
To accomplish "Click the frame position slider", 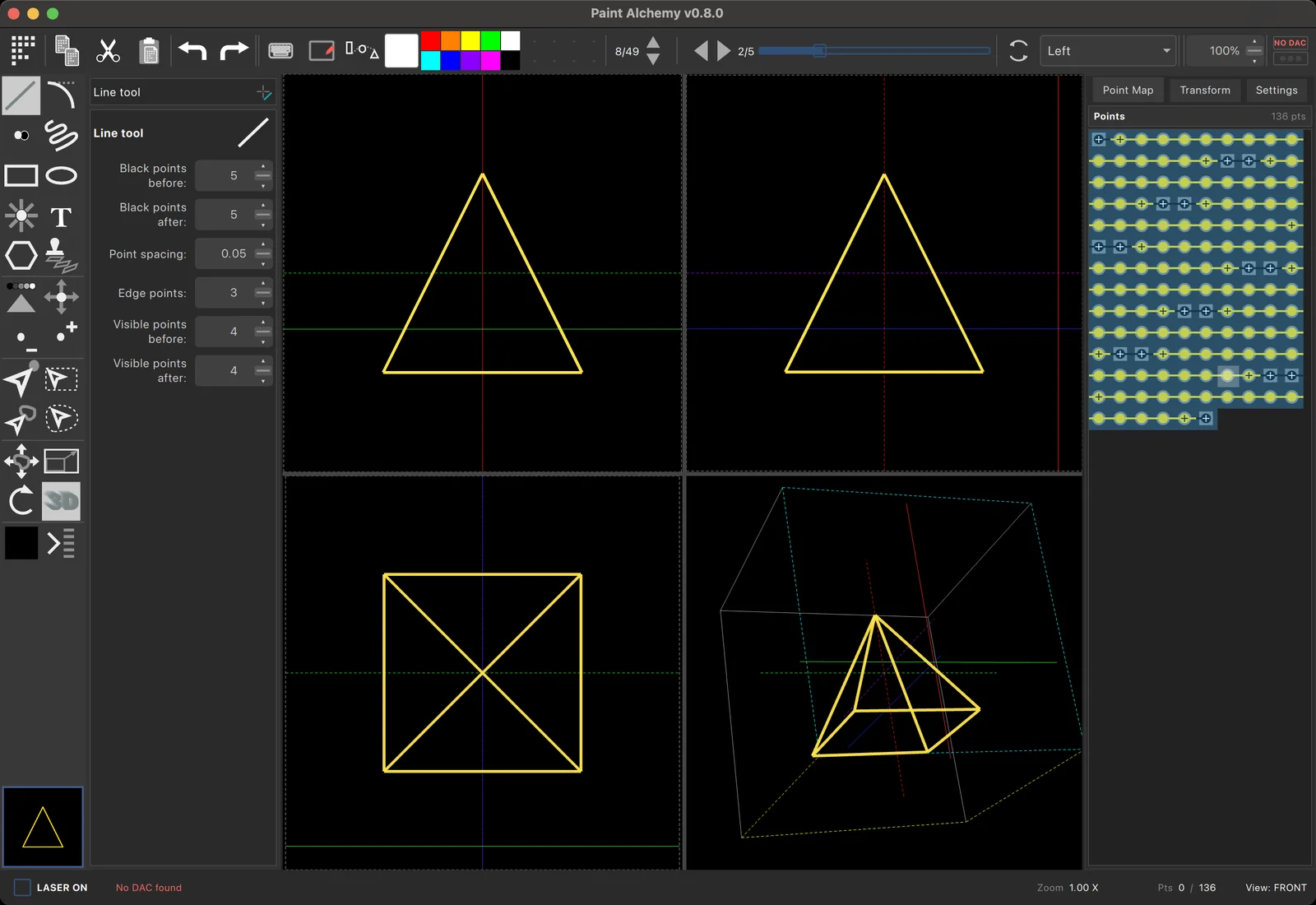I will (874, 51).
